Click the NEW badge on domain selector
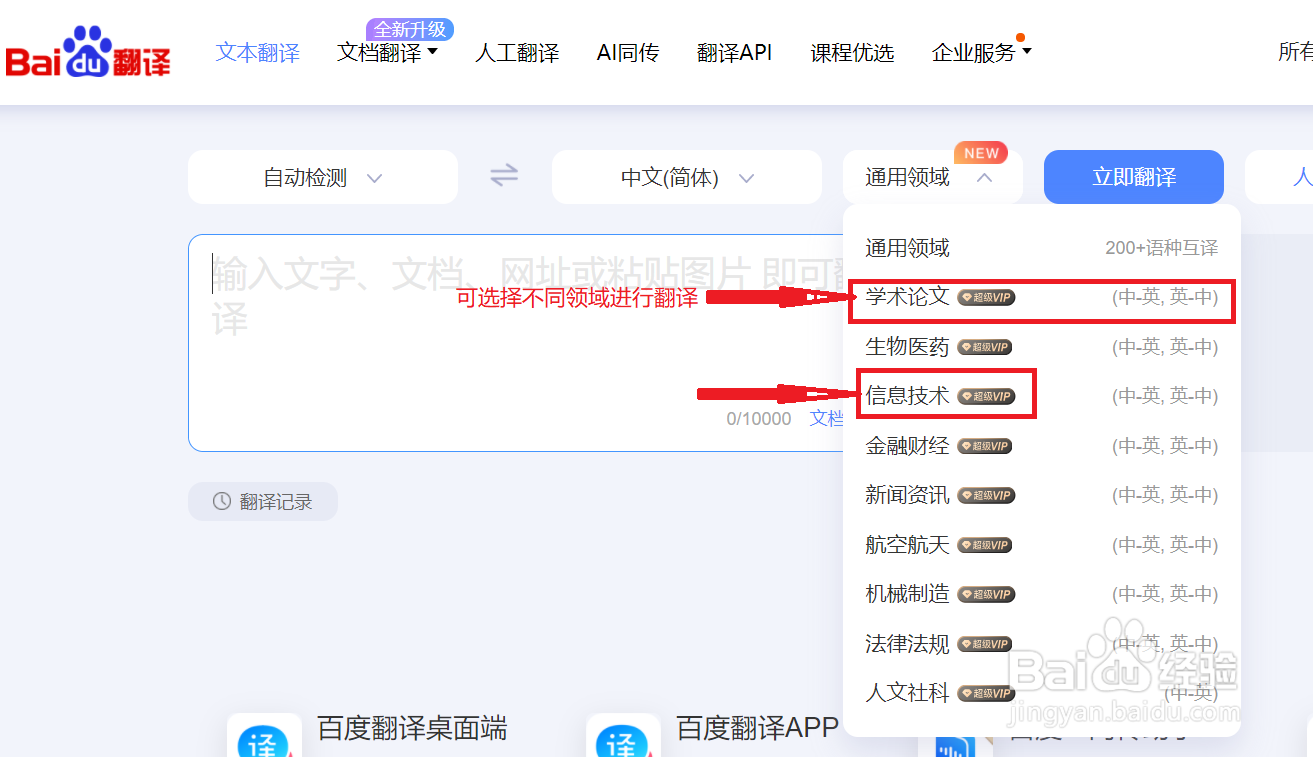The height and width of the screenshot is (757, 1313). tap(981, 153)
